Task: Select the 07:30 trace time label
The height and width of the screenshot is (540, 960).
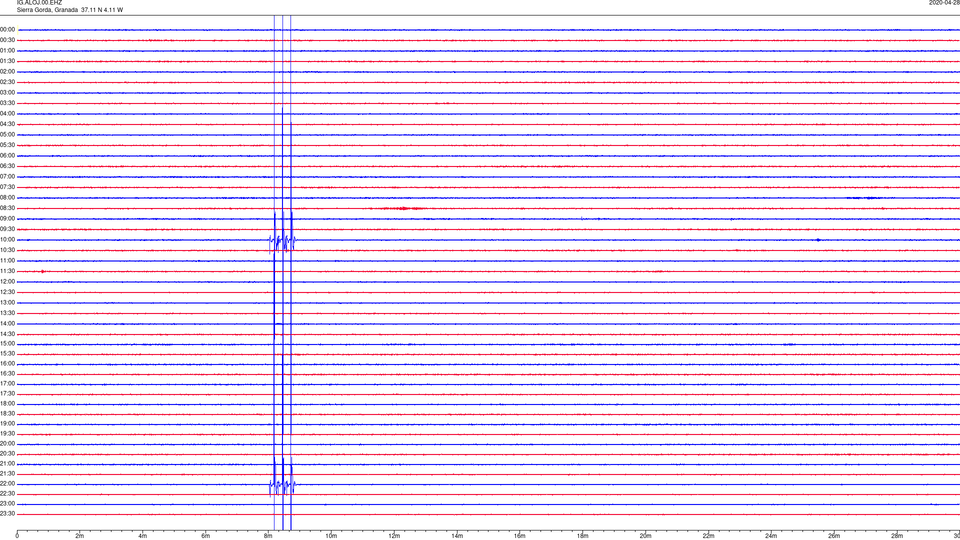Action: pos(7,187)
